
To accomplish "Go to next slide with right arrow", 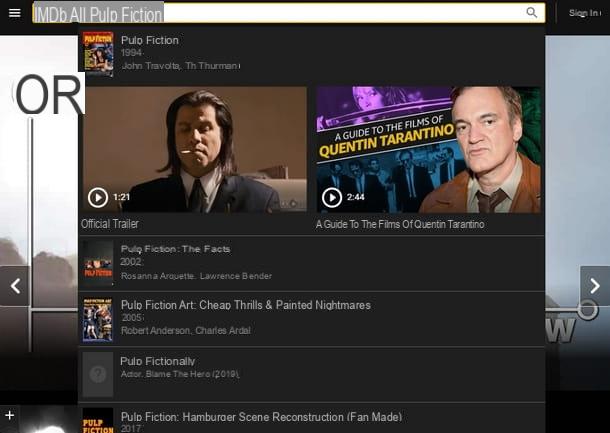I will point(595,286).
